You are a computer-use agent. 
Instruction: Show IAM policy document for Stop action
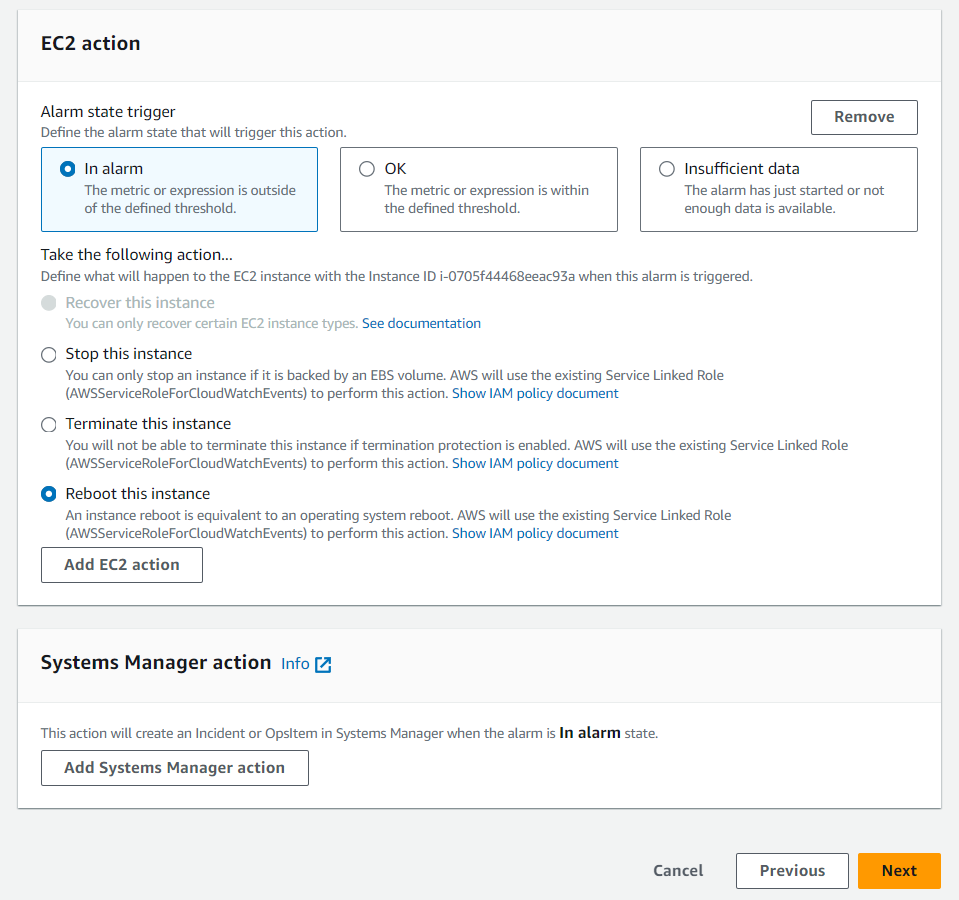(x=535, y=394)
